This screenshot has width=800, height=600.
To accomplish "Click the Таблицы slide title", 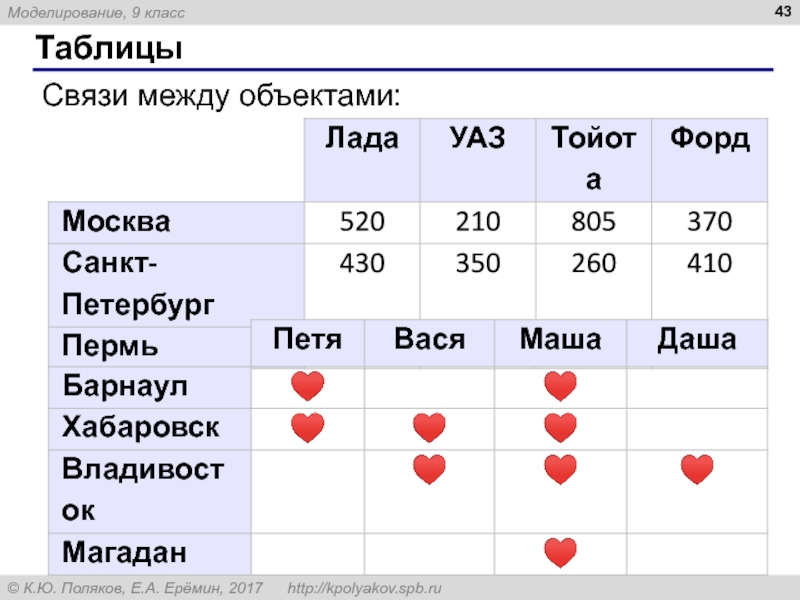I will click(x=109, y=49).
